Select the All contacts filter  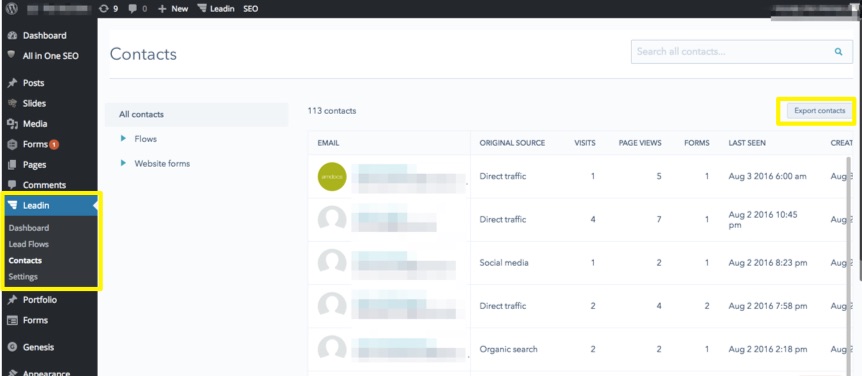196,114
